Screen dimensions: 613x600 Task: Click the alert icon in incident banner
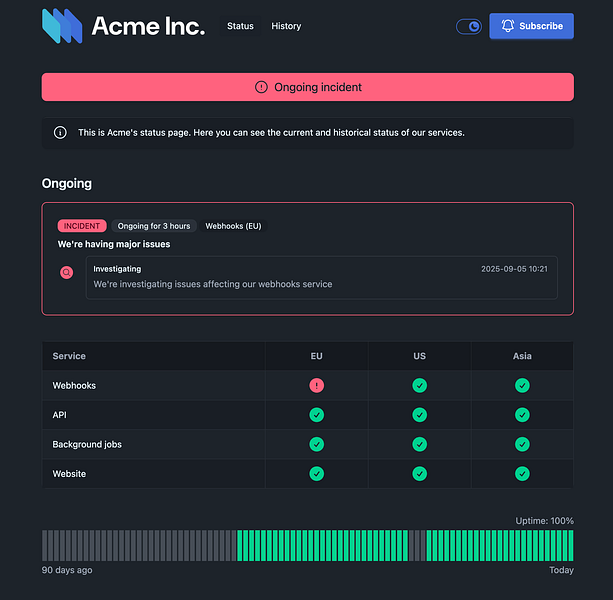261,87
